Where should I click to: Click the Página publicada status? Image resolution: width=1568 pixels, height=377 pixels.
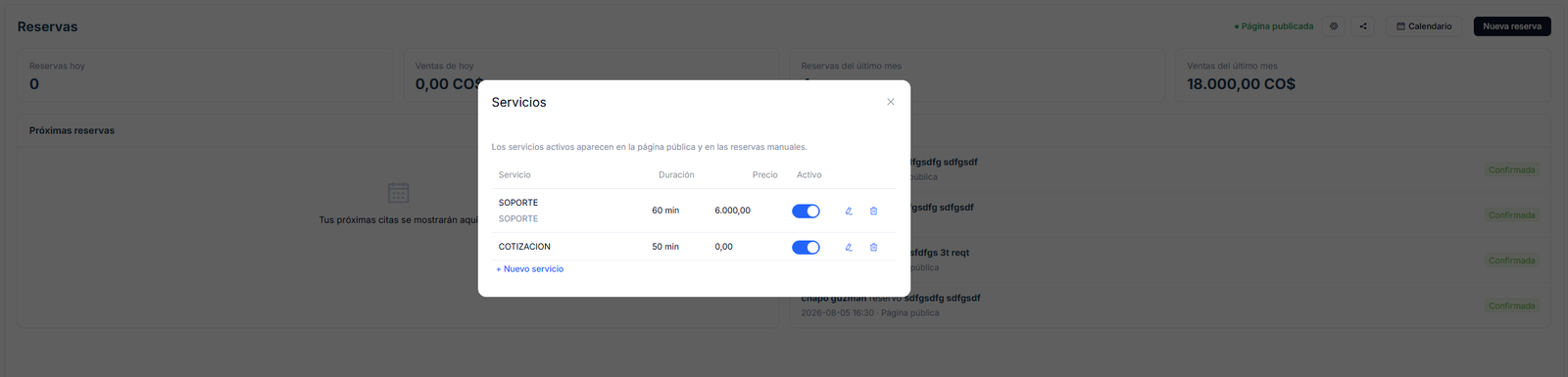pyautogui.click(x=1274, y=26)
